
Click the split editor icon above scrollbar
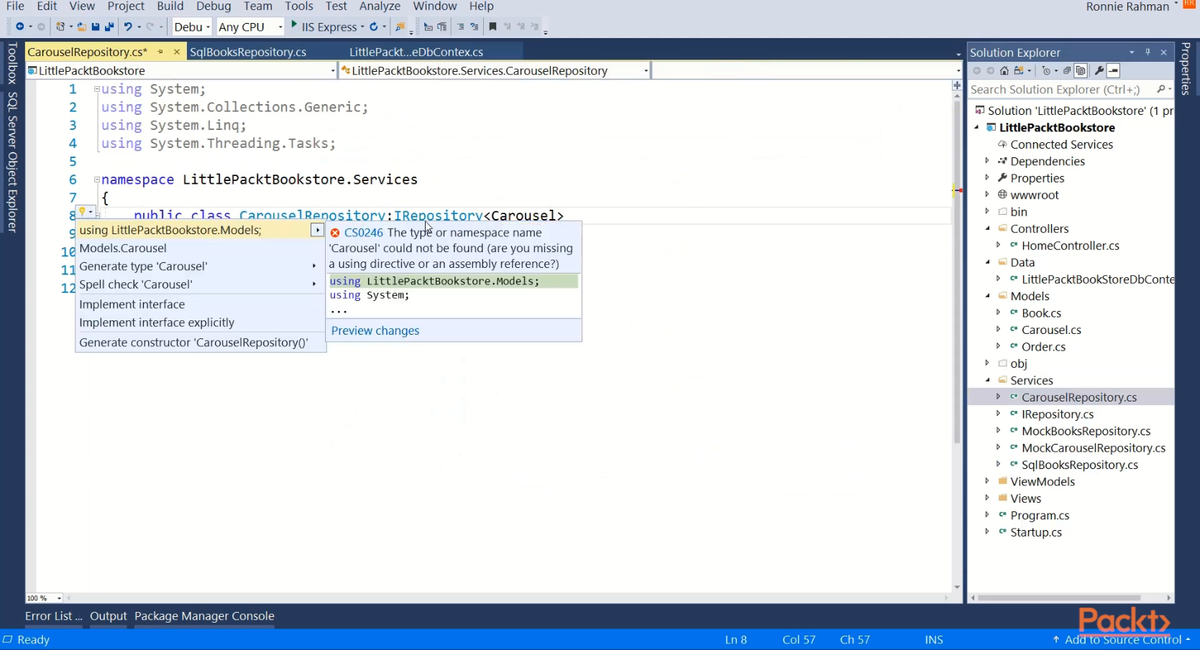[957, 86]
